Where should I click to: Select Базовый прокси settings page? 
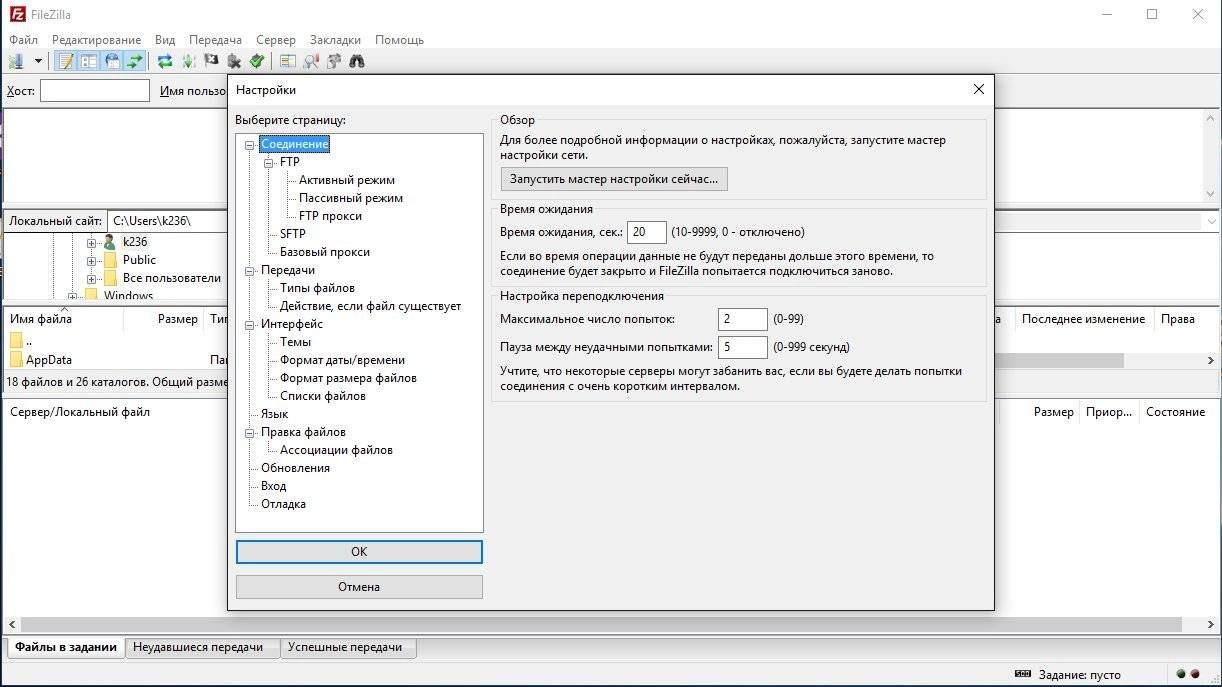pyautogui.click(x=325, y=253)
